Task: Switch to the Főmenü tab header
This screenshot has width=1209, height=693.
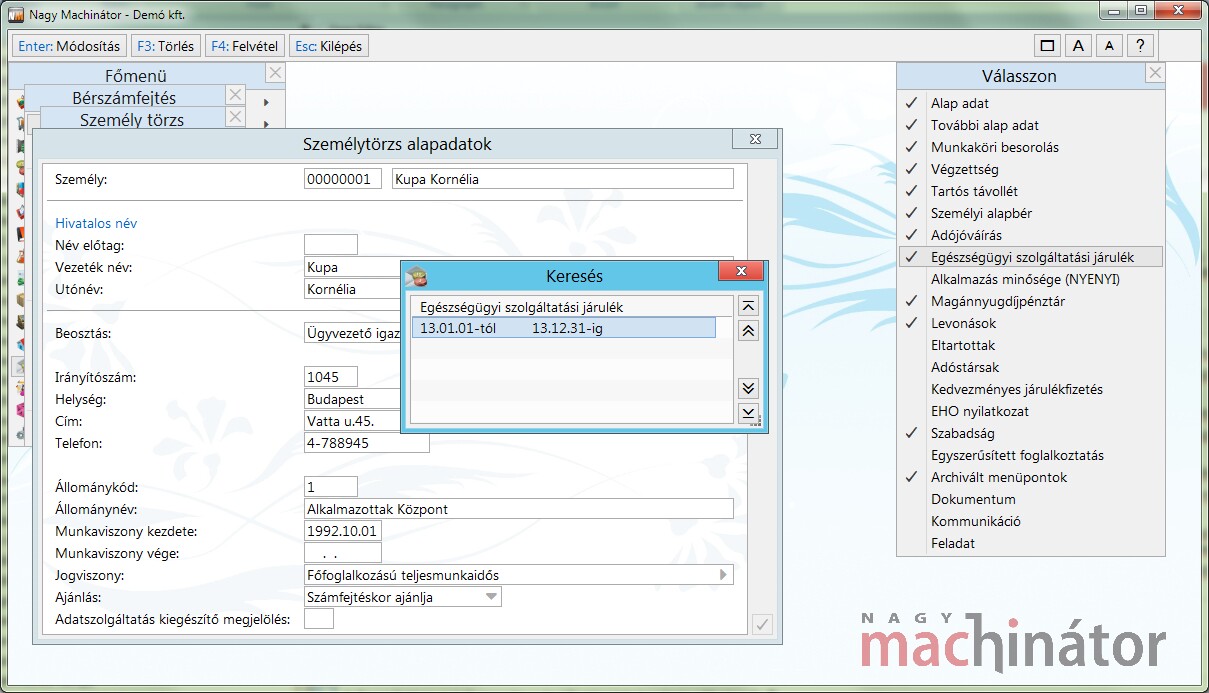Action: [x=136, y=75]
